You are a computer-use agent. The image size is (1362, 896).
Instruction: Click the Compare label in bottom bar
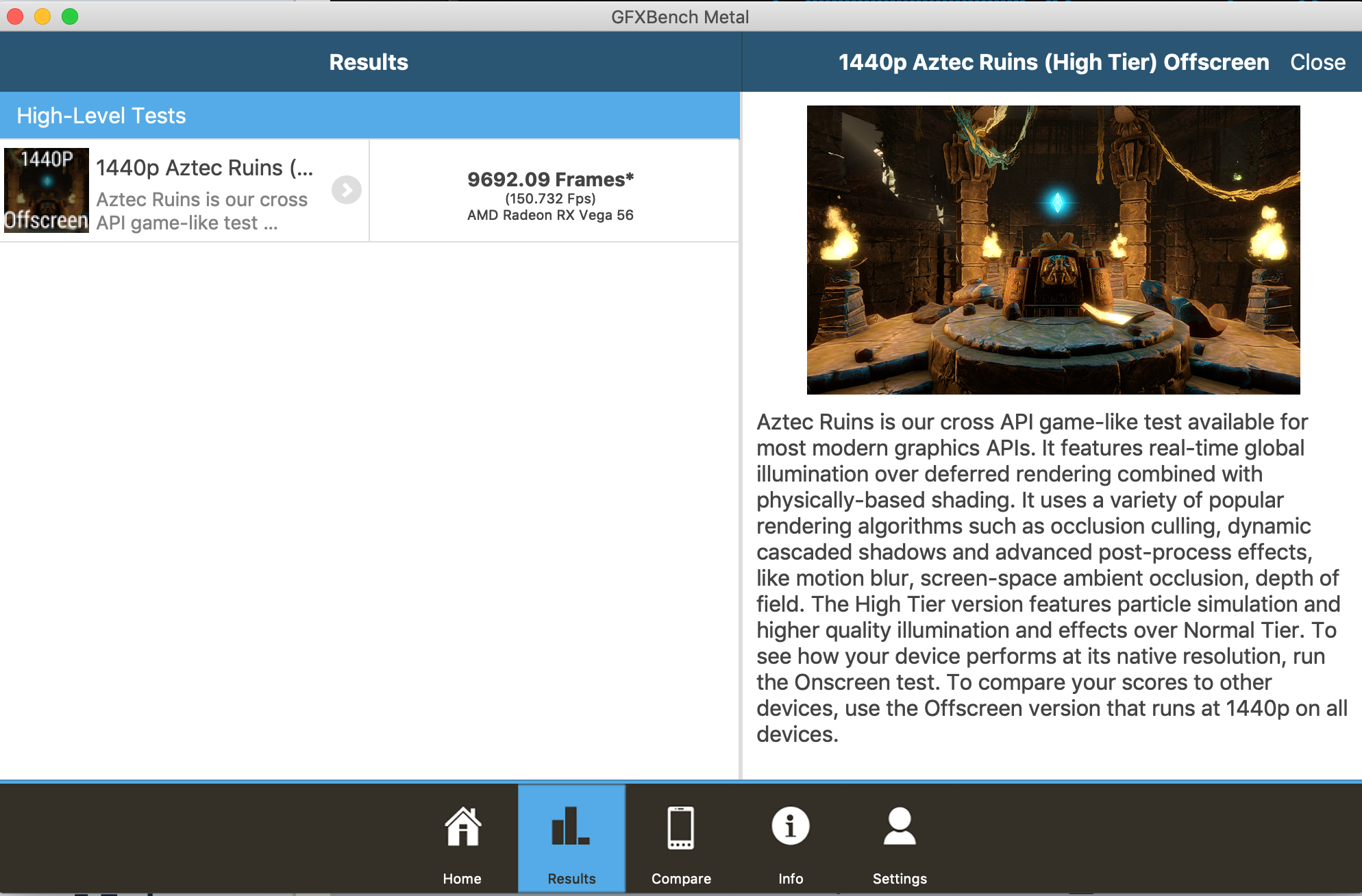(x=681, y=879)
